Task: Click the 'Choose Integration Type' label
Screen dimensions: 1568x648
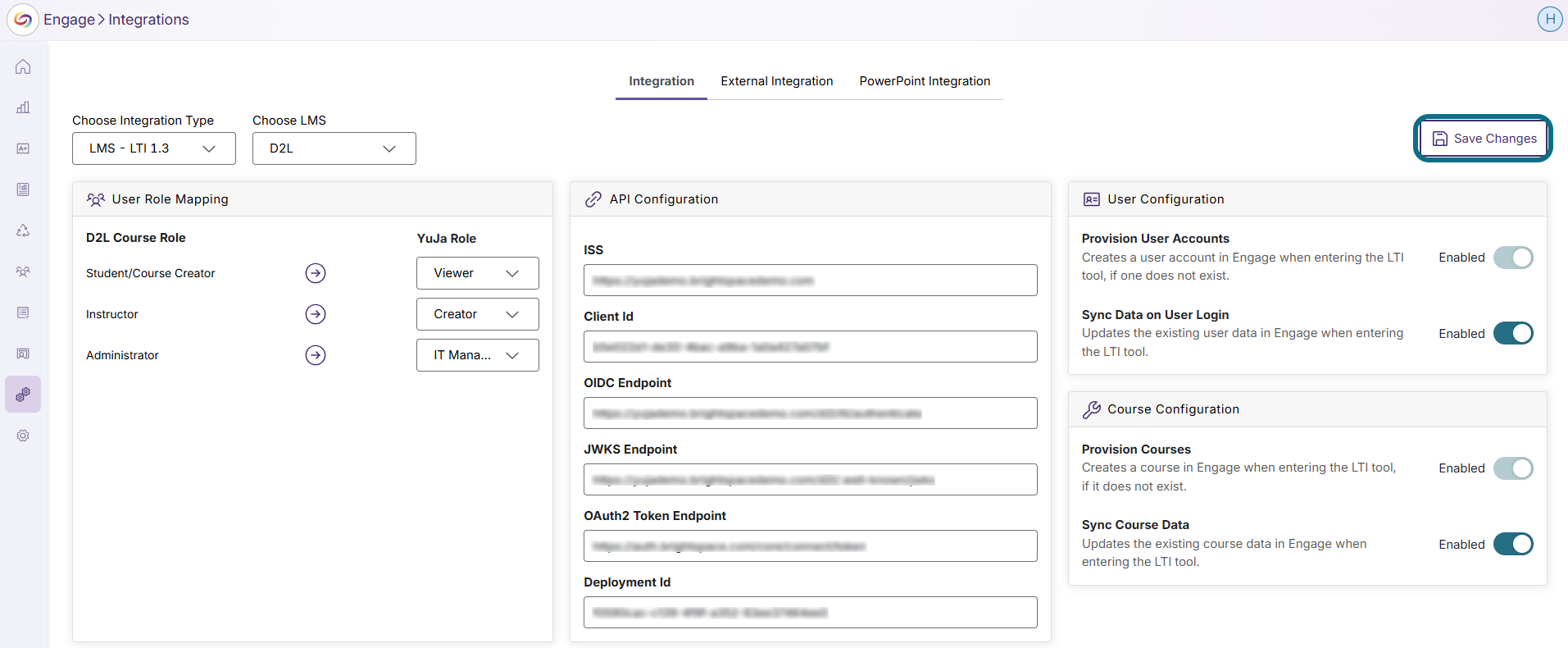Action: pyautogui.click(x=143, y=121)
